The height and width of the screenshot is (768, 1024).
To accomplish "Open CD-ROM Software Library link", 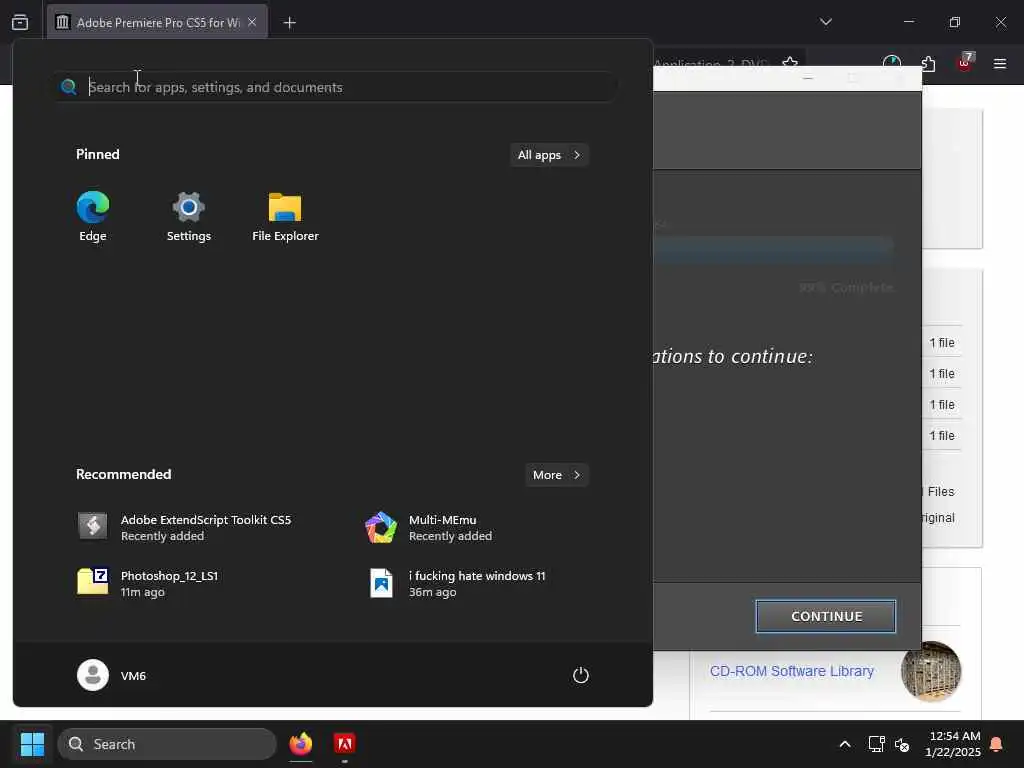I will coord(792,671).
